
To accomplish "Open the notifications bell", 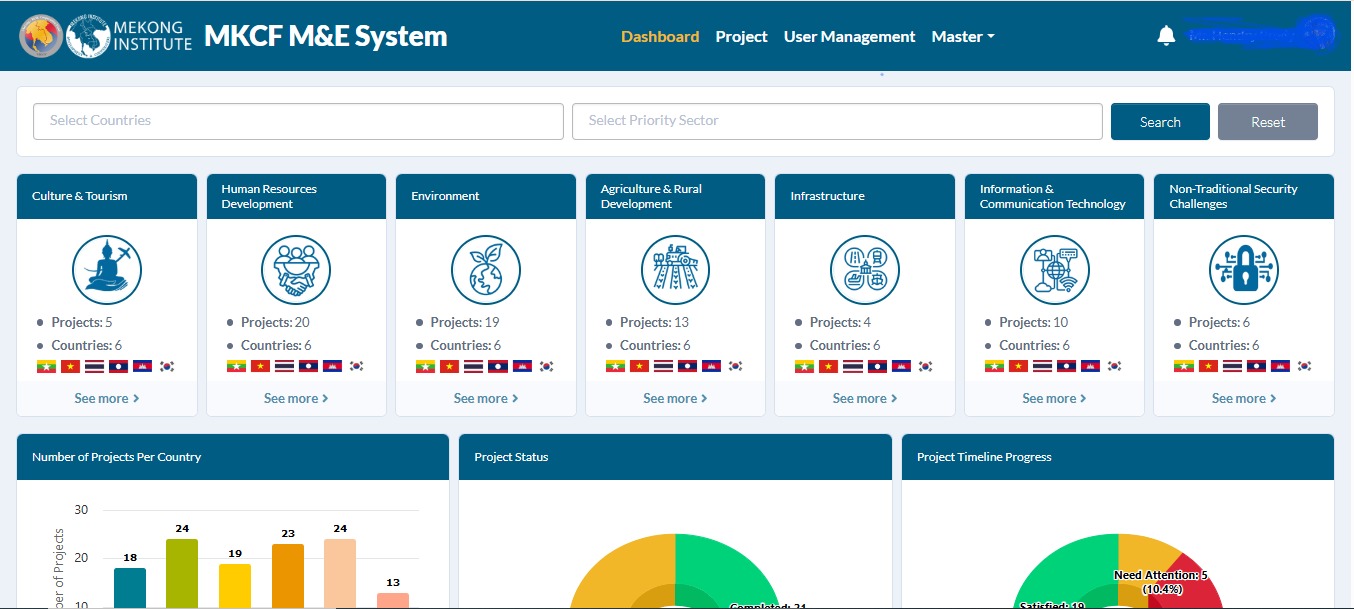I will [x=1165, y=36].
